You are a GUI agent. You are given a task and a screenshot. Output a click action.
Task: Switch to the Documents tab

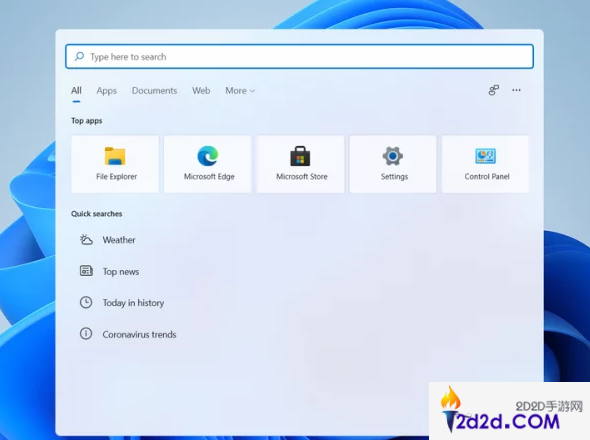click(154, 91)
